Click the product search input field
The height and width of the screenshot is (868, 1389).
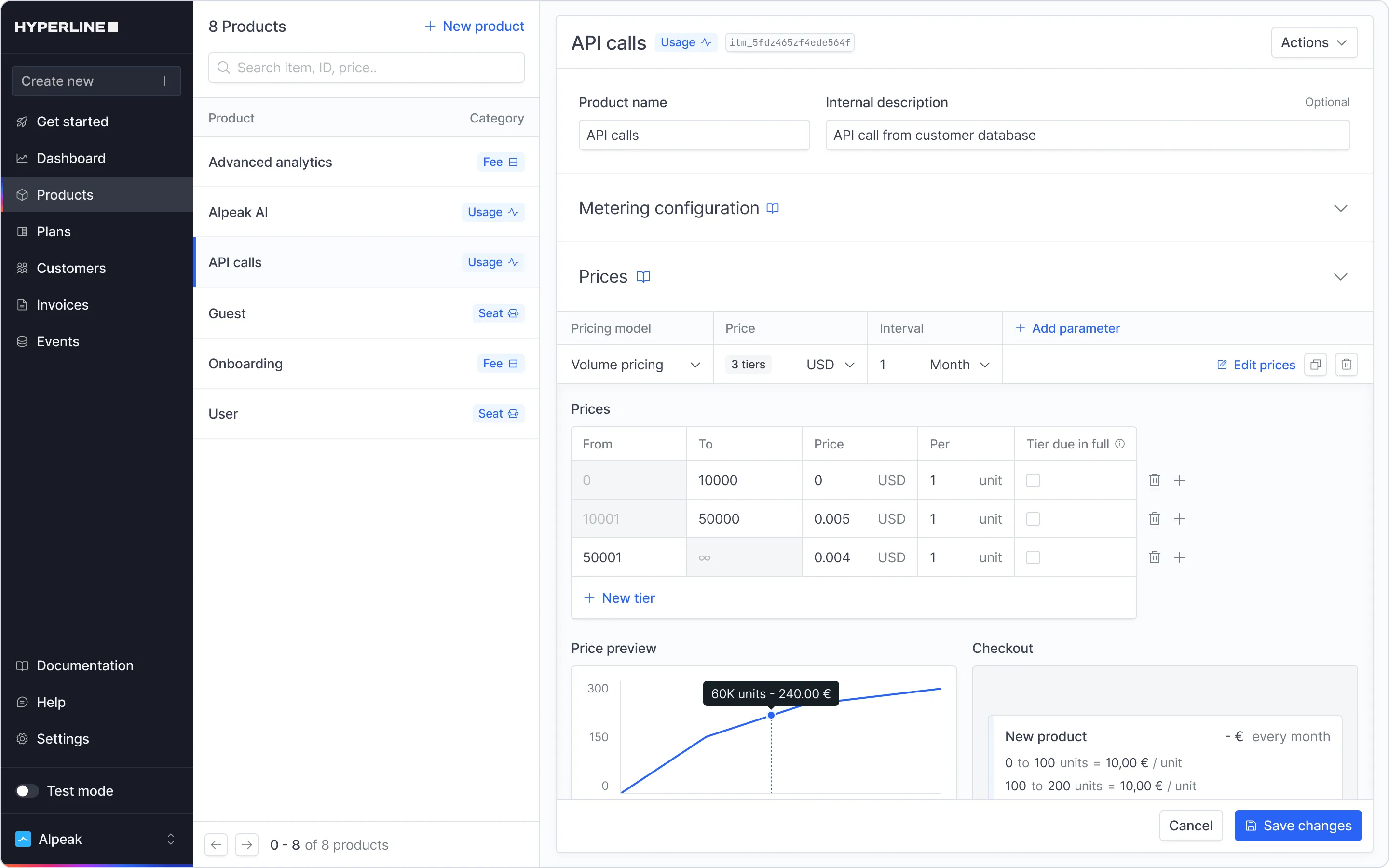pyautogui.click(x=366, y=67)
